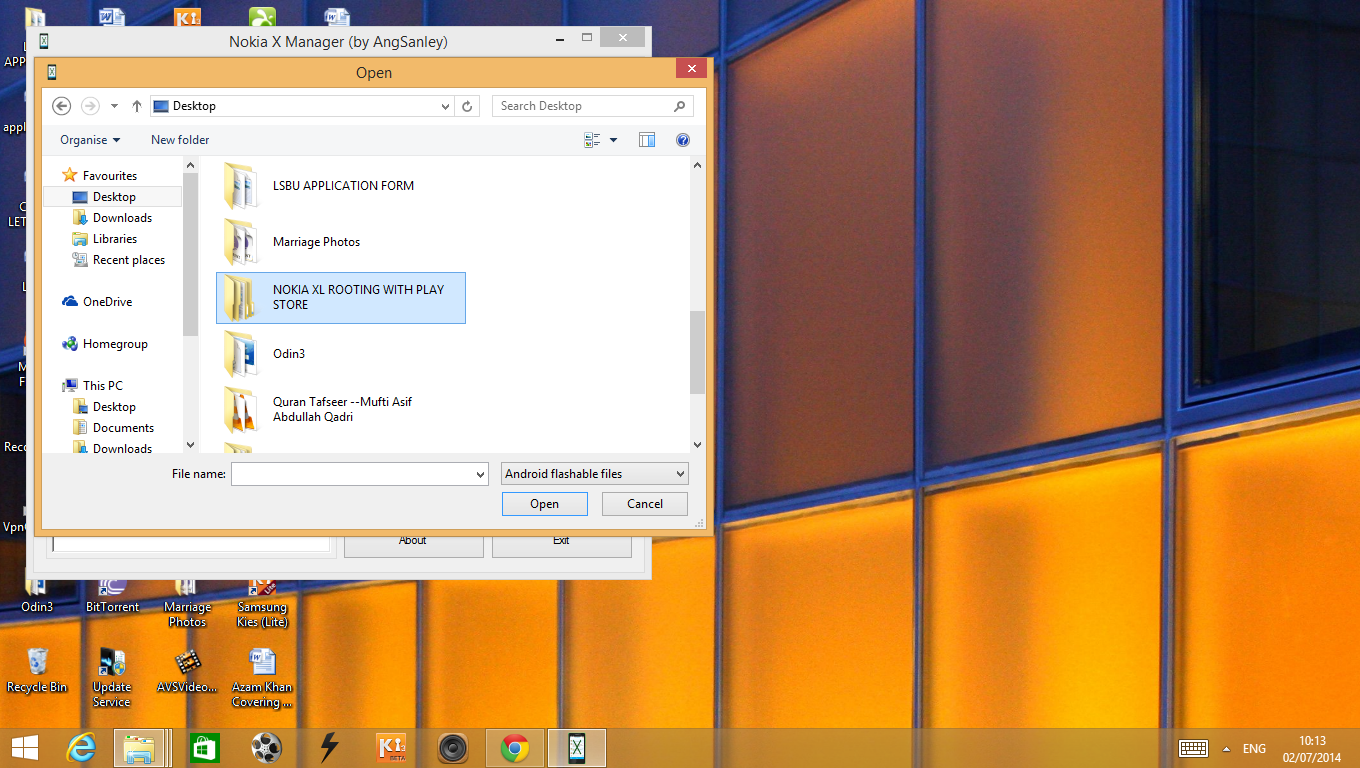The width and height of the screenshot is (1360, 768).
Task: Show the preview pane in the dialog
Action: coord(647,140)
